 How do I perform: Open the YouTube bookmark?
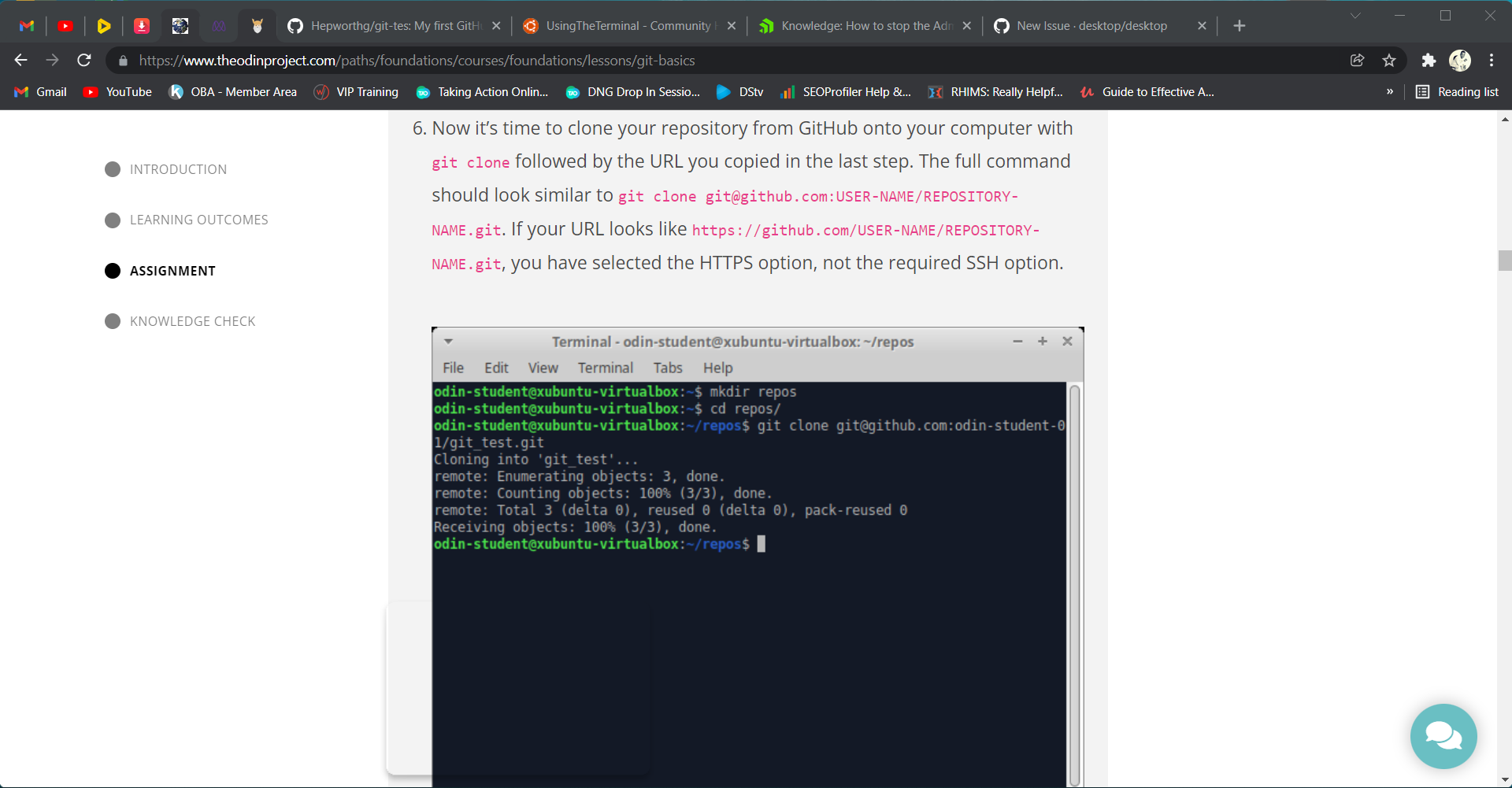(117, 91)
